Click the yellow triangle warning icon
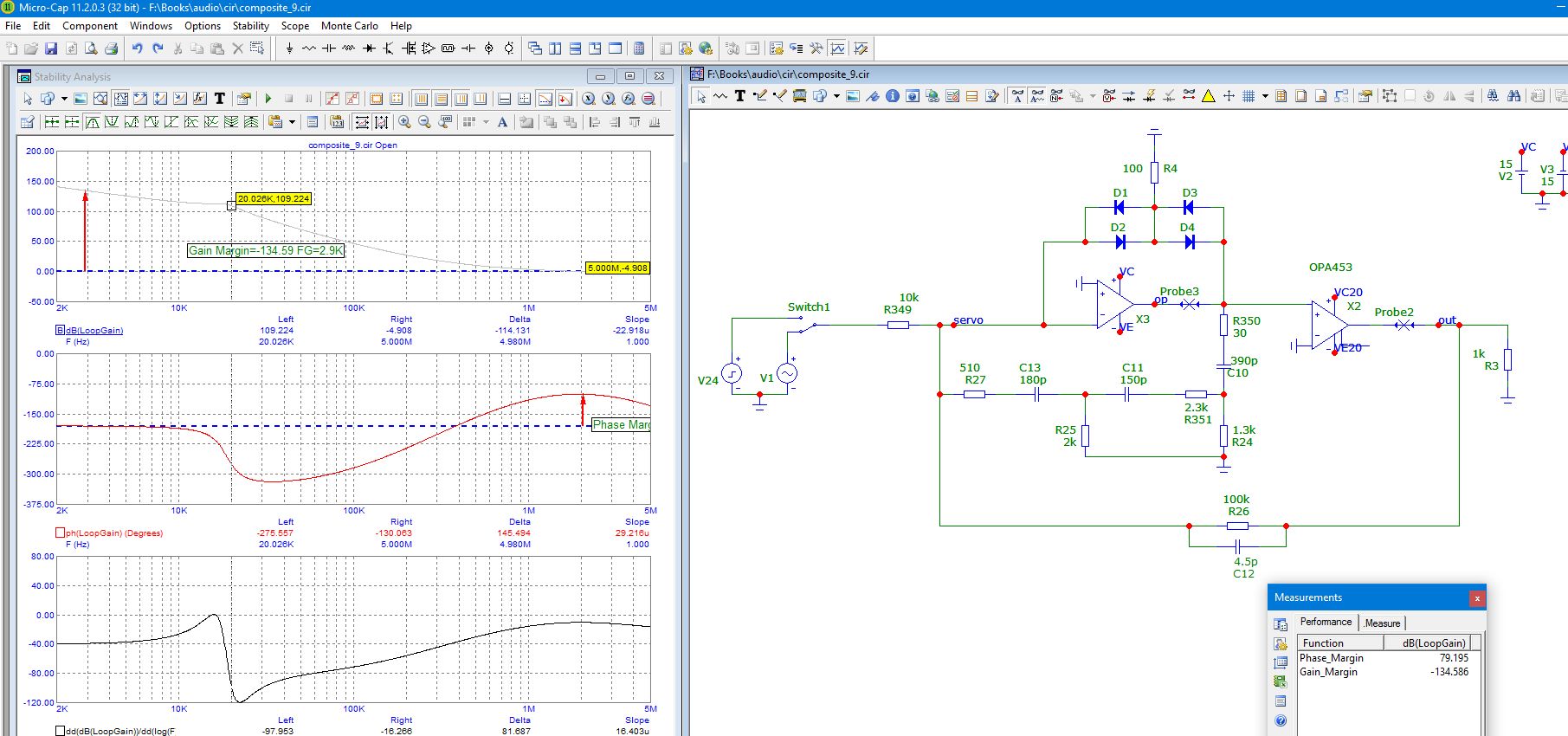 pos(1209,96)
